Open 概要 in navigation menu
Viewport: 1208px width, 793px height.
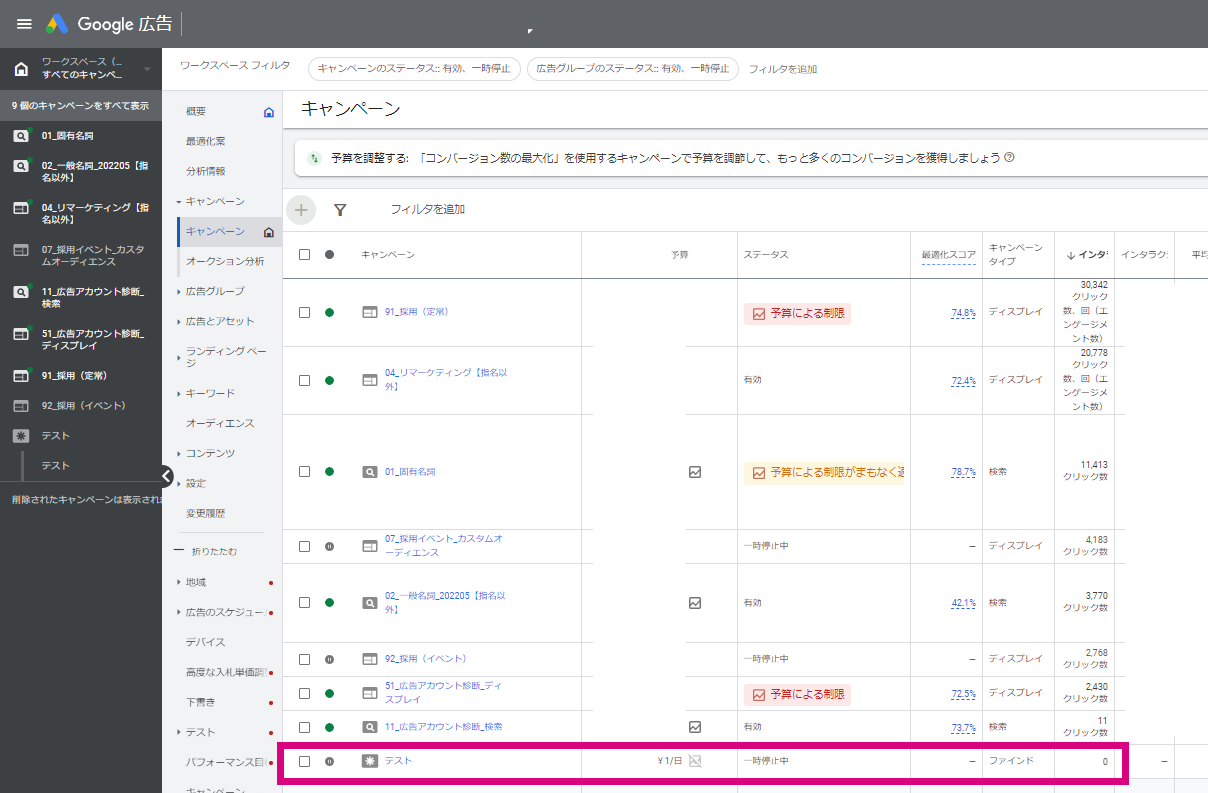(x=196, y=111)
